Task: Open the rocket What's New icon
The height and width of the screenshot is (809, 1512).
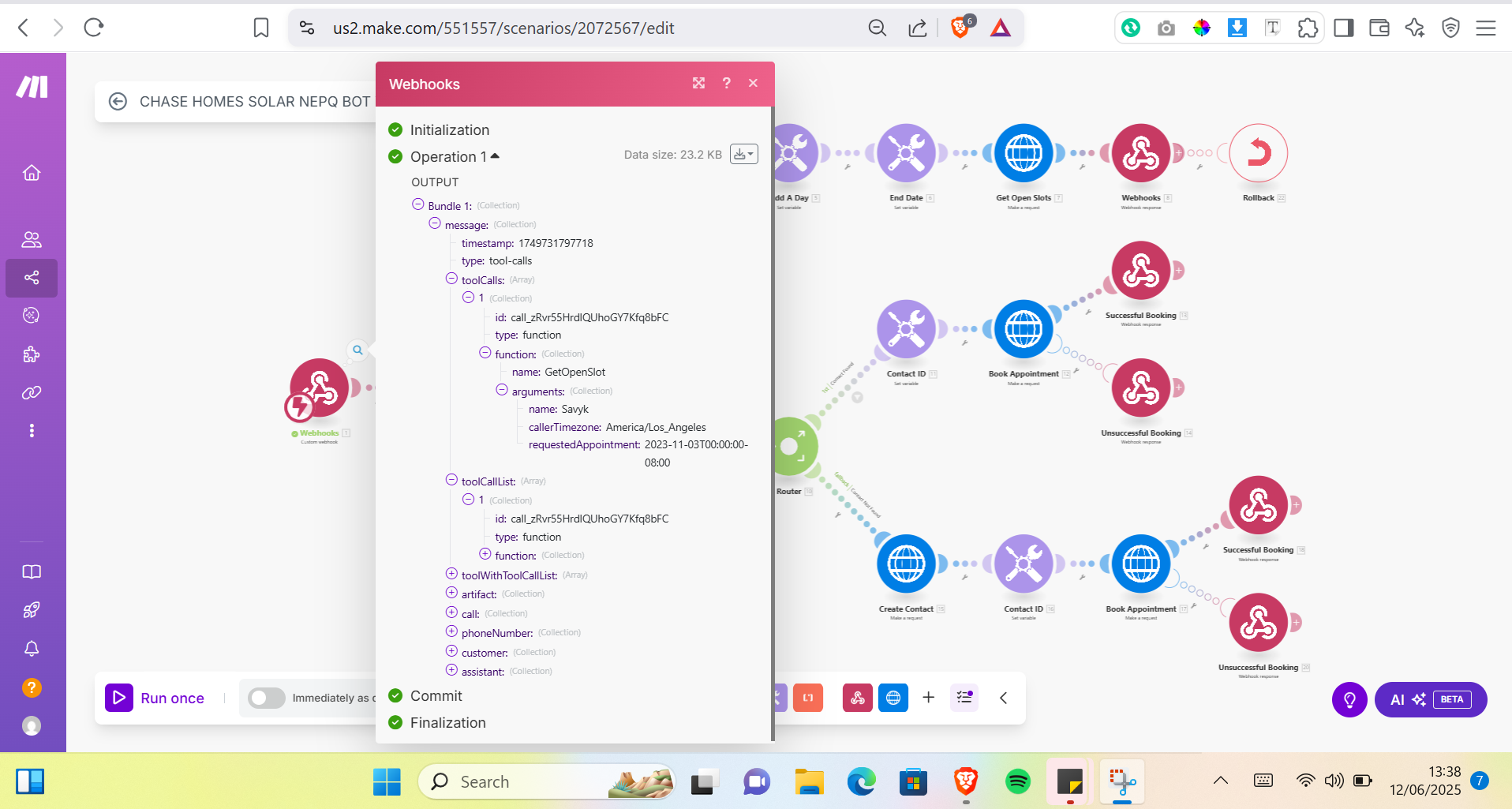Action: (x=32, y=610)
